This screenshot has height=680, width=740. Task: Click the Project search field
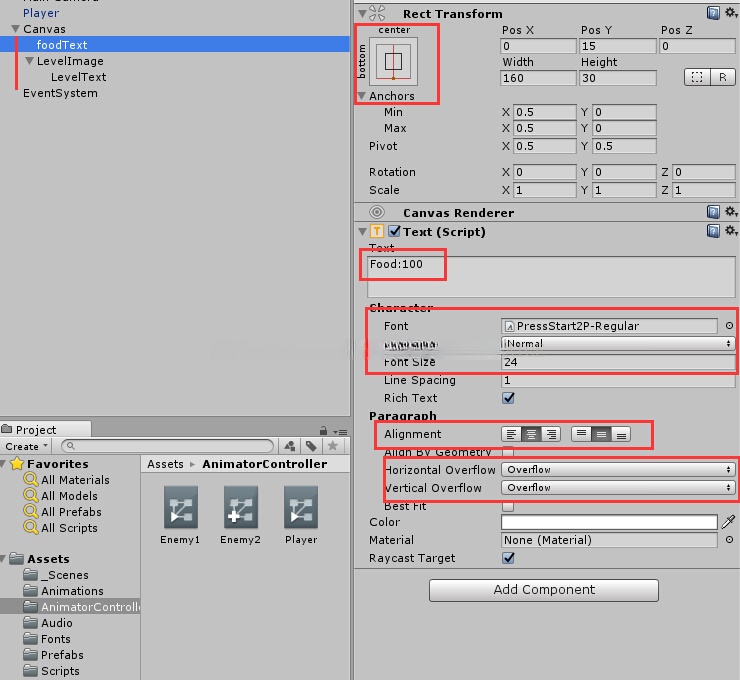[x=168, y=445]
